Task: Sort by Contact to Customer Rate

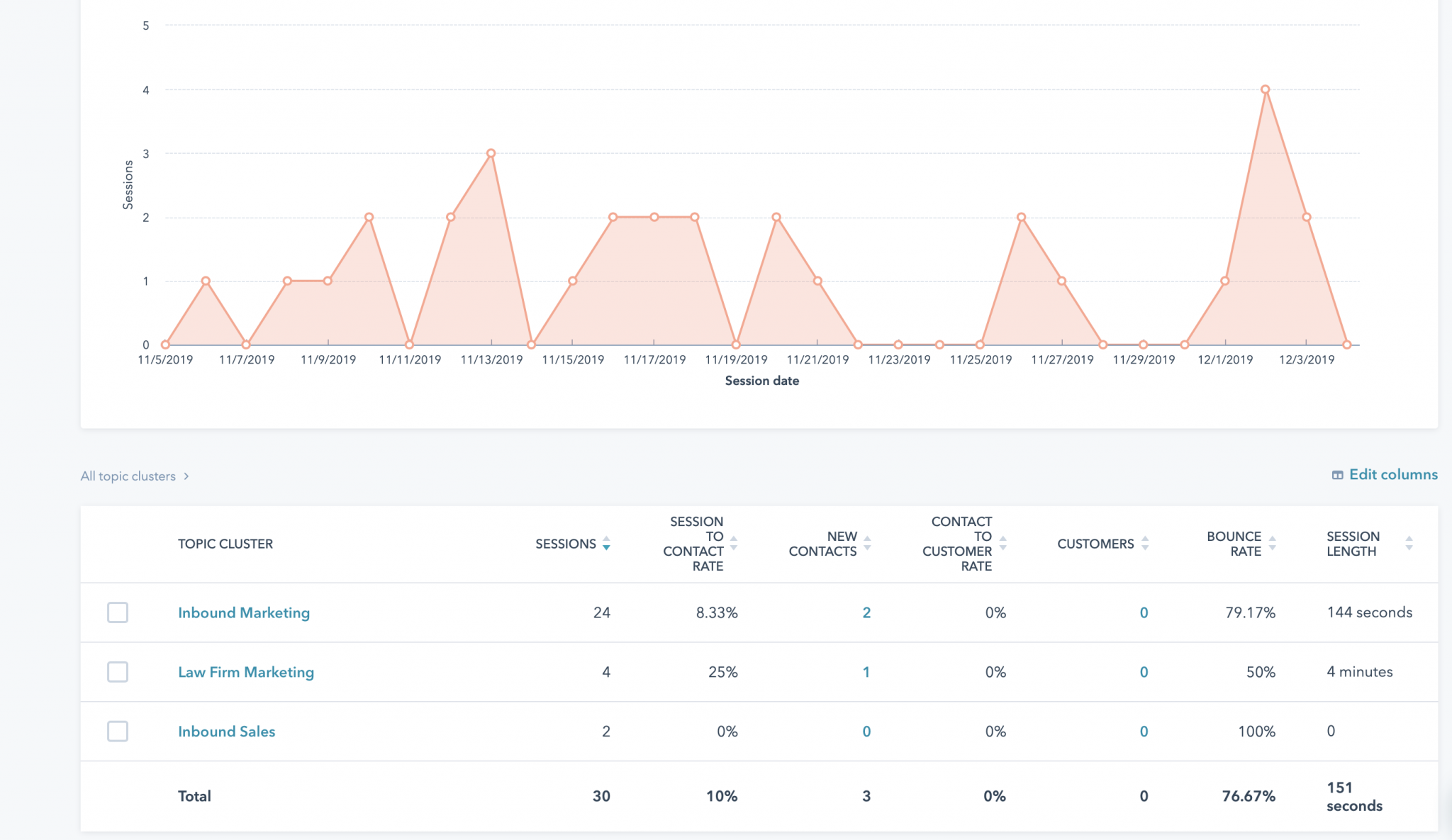Action: coord(1002,544)
